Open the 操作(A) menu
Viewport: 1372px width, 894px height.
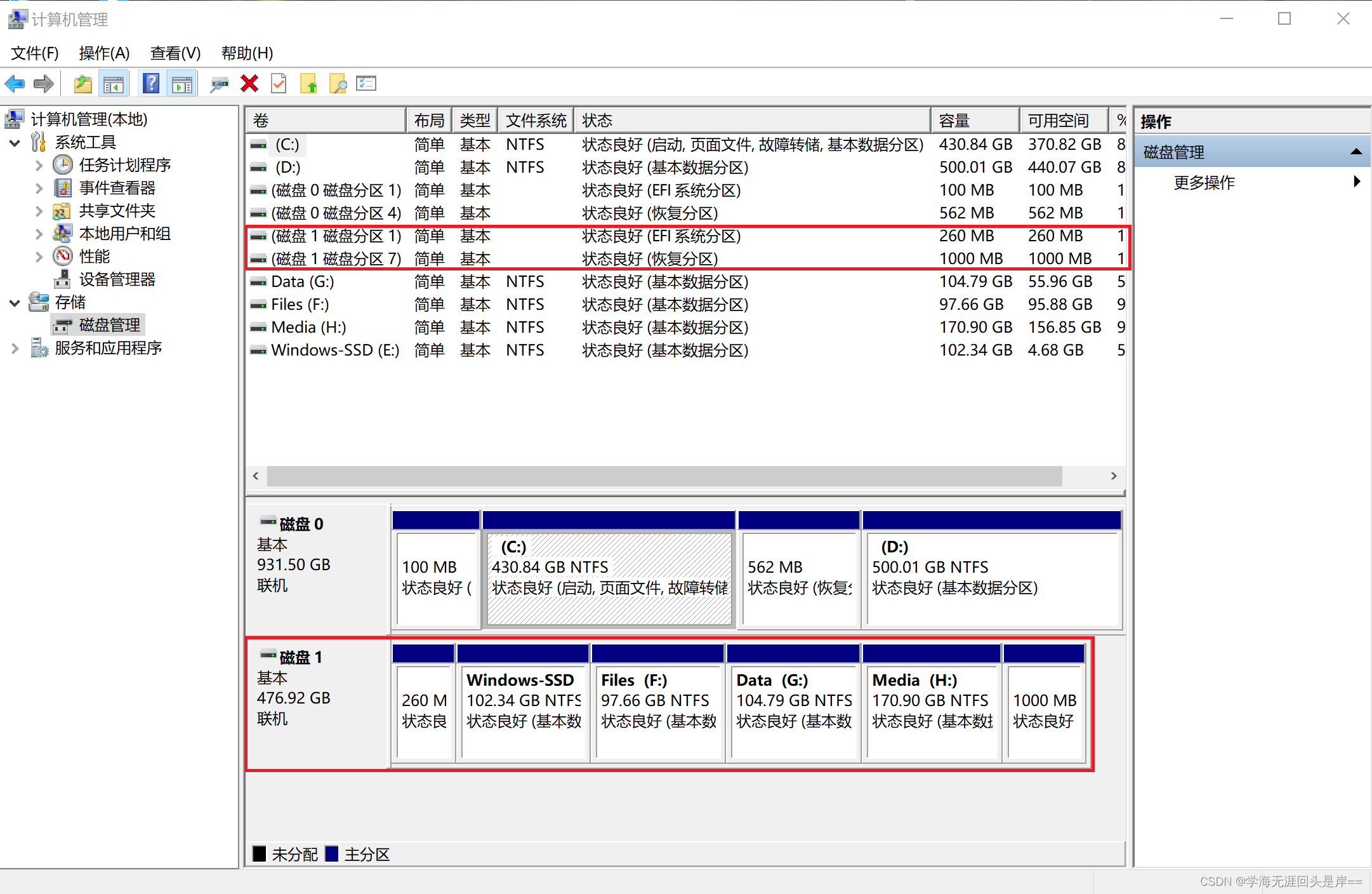coord(104,53)
